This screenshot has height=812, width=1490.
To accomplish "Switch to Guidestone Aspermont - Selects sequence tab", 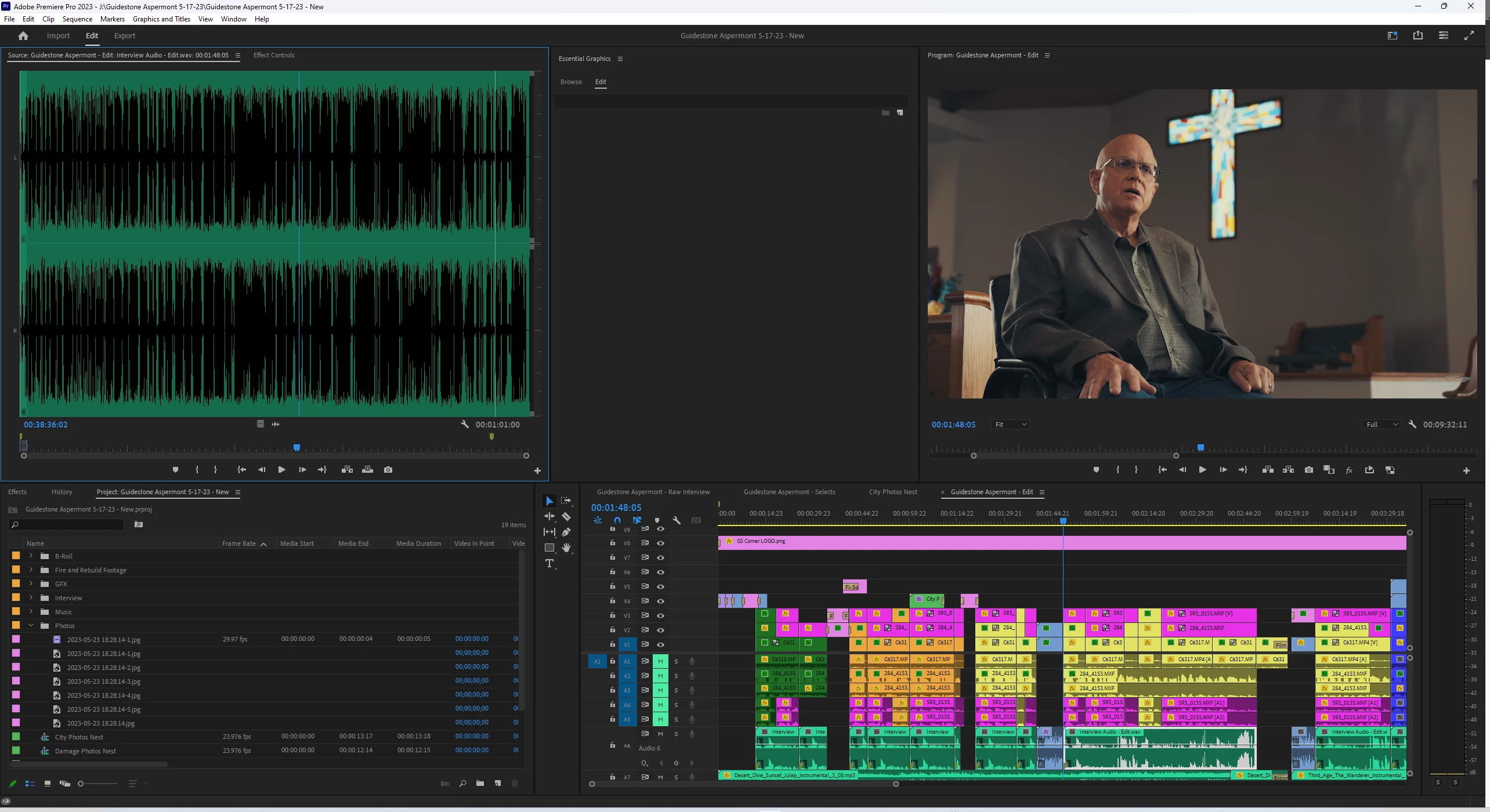I will pyautogui.click(x=789, y=492).
